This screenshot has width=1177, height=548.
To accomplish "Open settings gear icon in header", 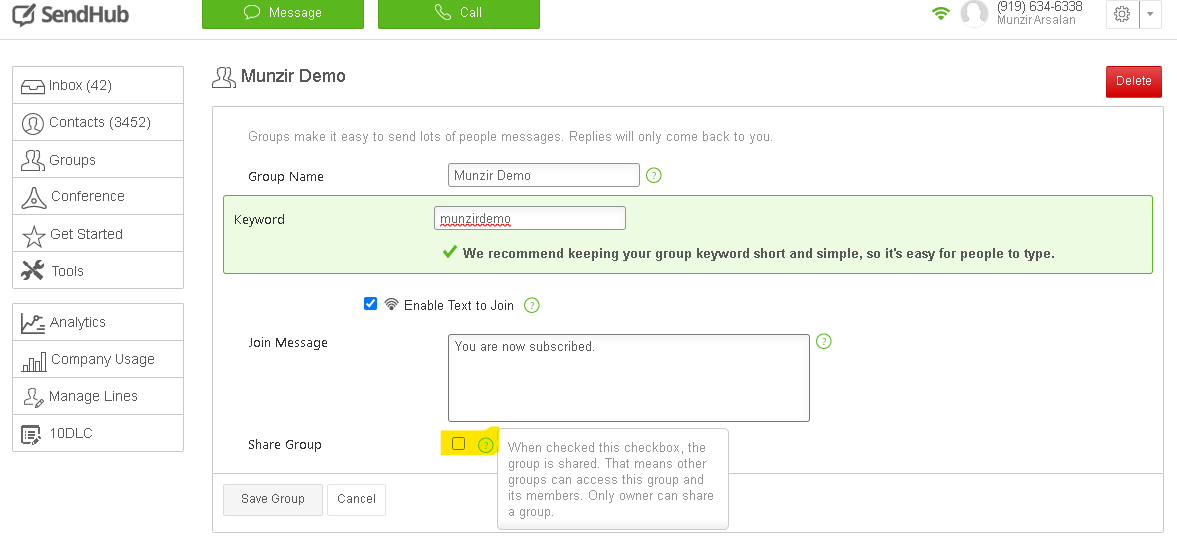I will pos(1122,14).
